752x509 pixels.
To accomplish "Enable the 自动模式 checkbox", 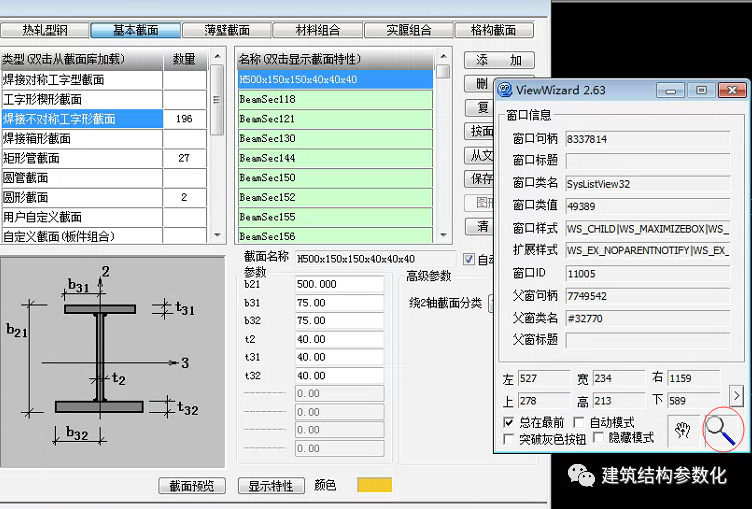I will 579,422.
